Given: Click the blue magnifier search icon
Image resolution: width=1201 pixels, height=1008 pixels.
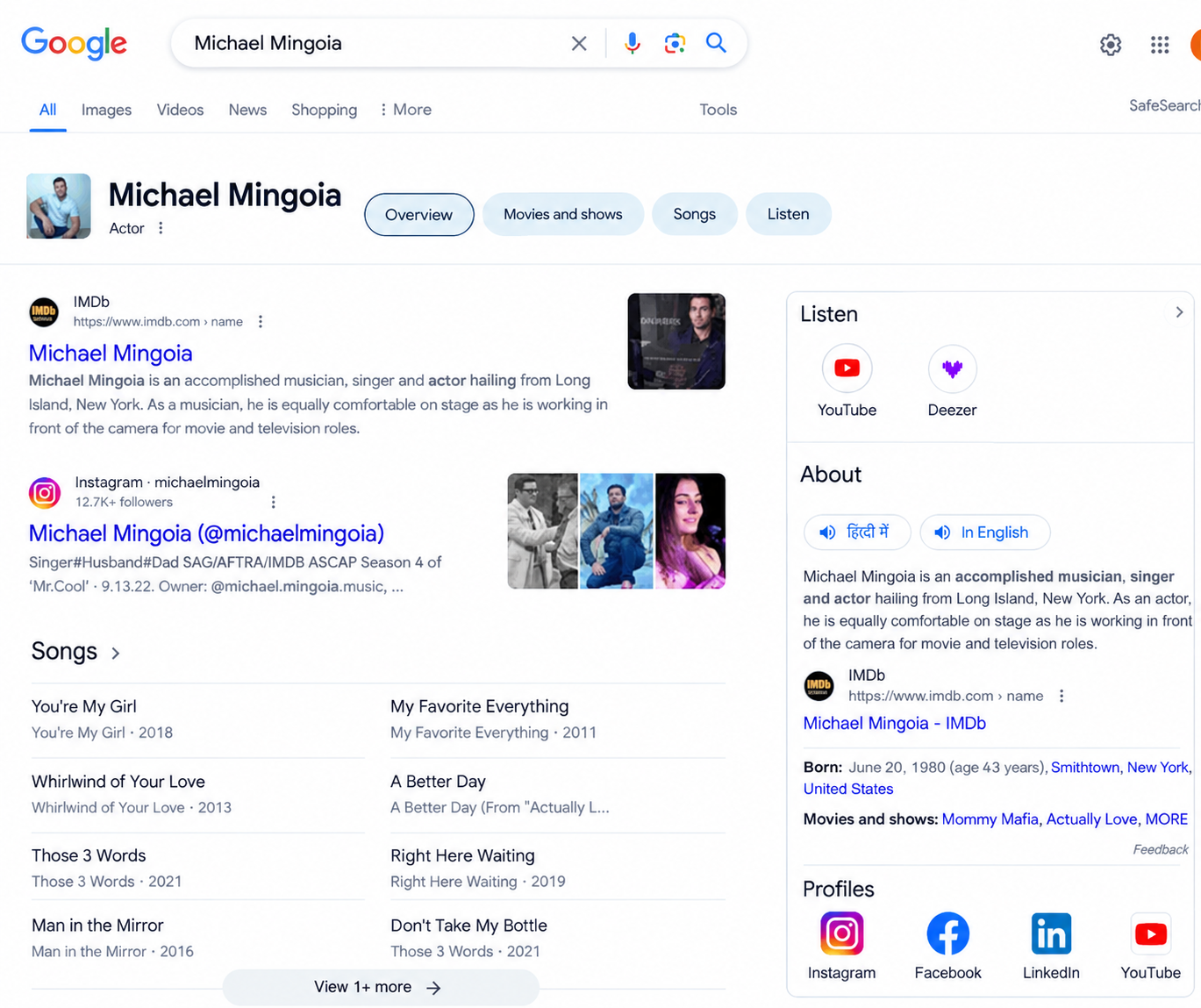Looking at the screenshot, I should [x=716, y=42].
